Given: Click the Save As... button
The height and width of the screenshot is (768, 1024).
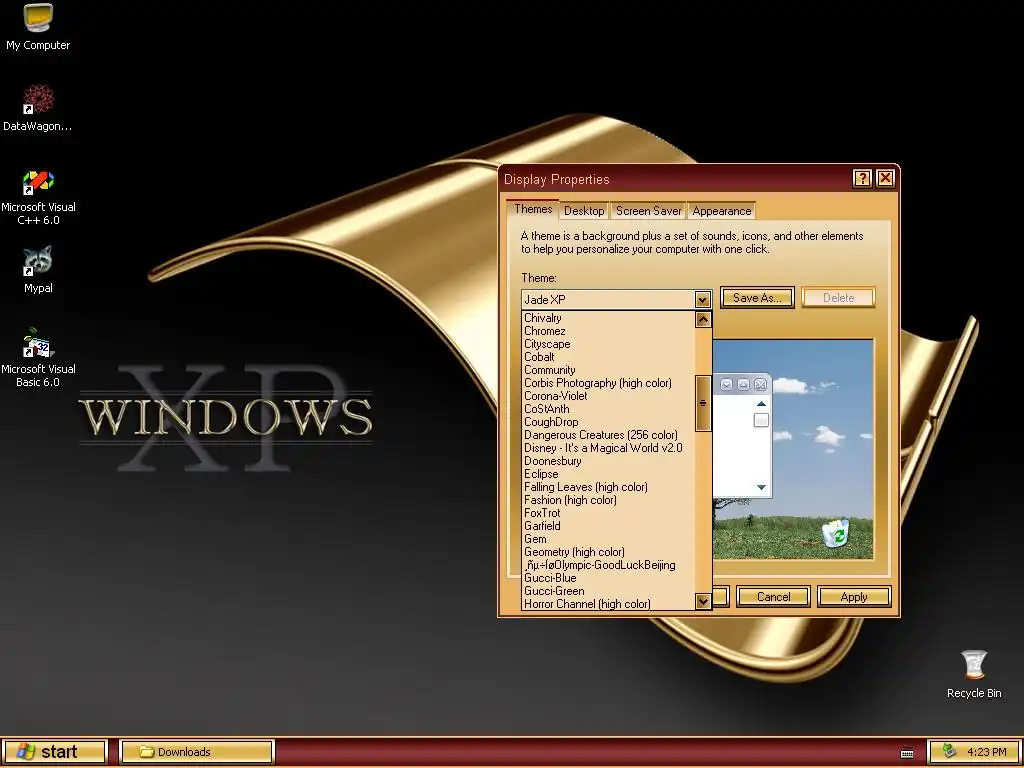Looking at the screenshot, I should tap(757, 298).
